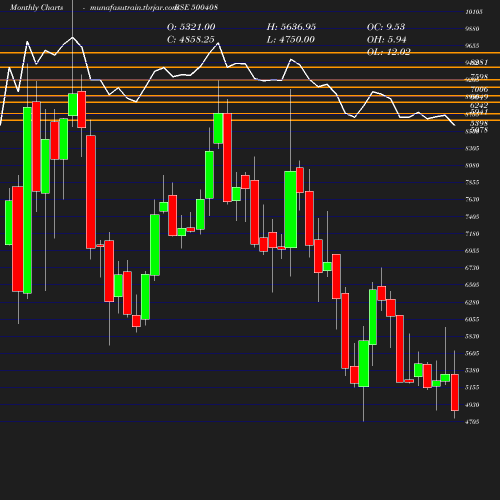This screenshot has height=500, width=500.
Task: Click the munafasutra website label
Action: (x=133, y=7)
